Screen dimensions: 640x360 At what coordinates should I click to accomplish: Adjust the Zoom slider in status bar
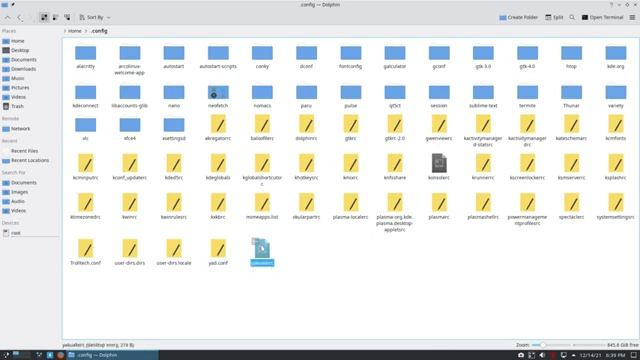(x=568, y=345)
